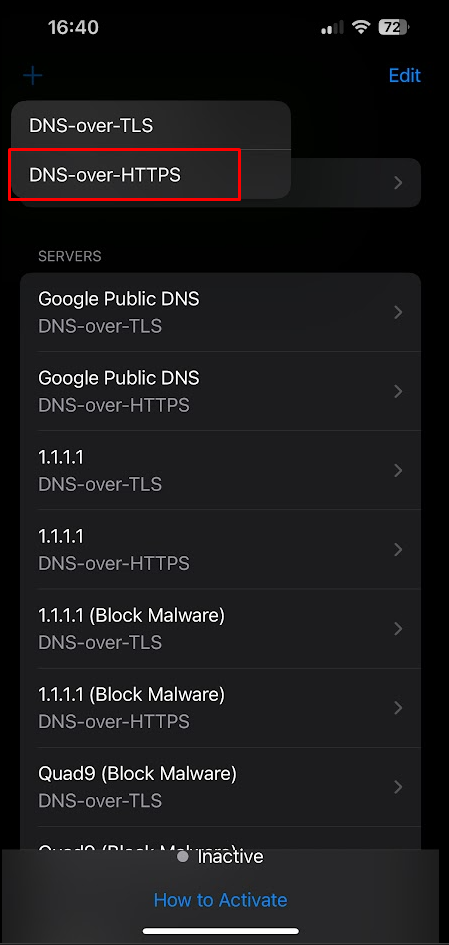This screenshot has width=449, height=945.
Task: Open chevron for 1.1.1.1 DNS-over-HTTPS
Action: [398, 549]
